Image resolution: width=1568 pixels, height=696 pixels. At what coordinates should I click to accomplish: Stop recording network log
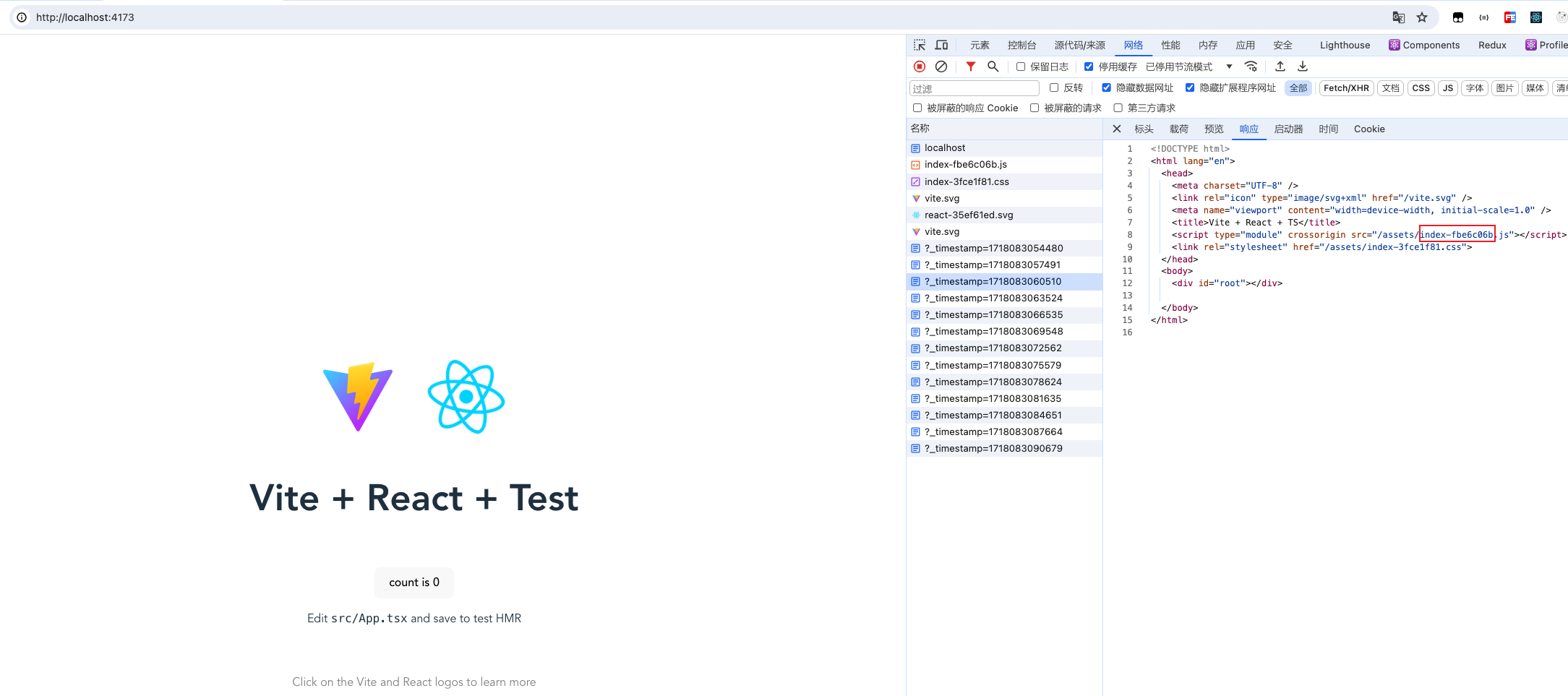pyautogui.click(x=920, y=66)
